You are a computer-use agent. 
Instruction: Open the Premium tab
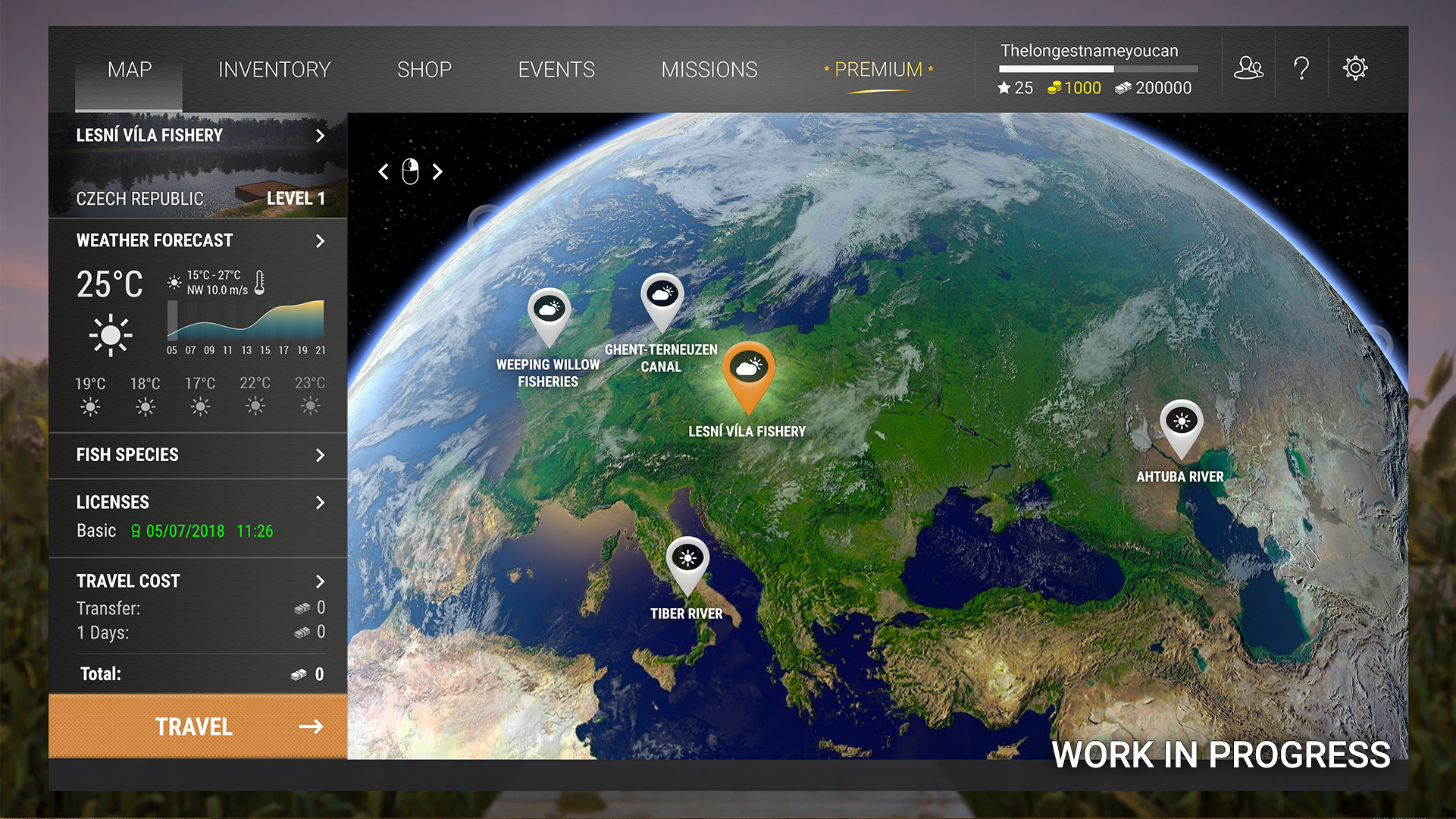coord(878,70)
